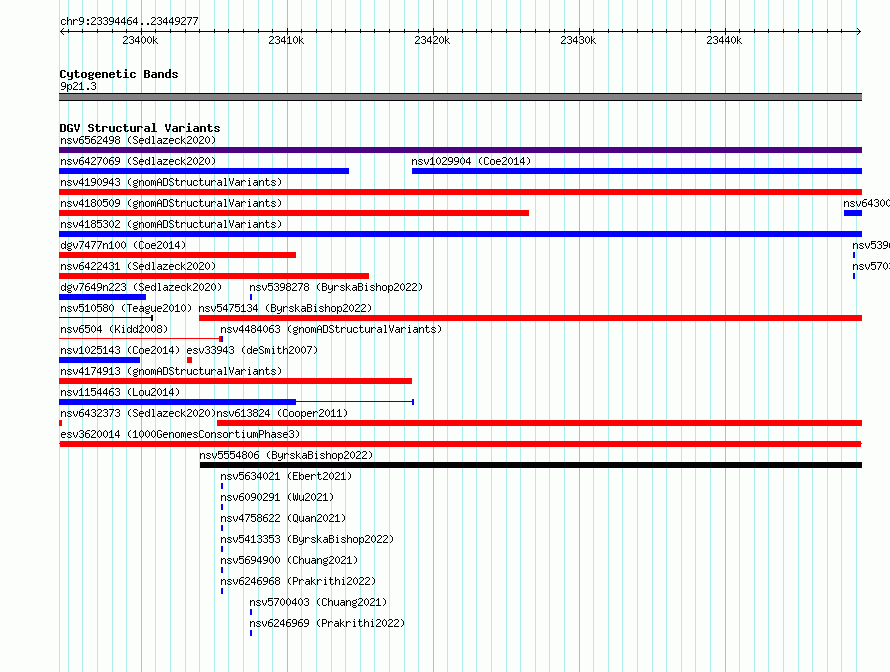
Task: Click the nsv5700403 (Chuang2021) label
Action: click(x=318, y=602)
